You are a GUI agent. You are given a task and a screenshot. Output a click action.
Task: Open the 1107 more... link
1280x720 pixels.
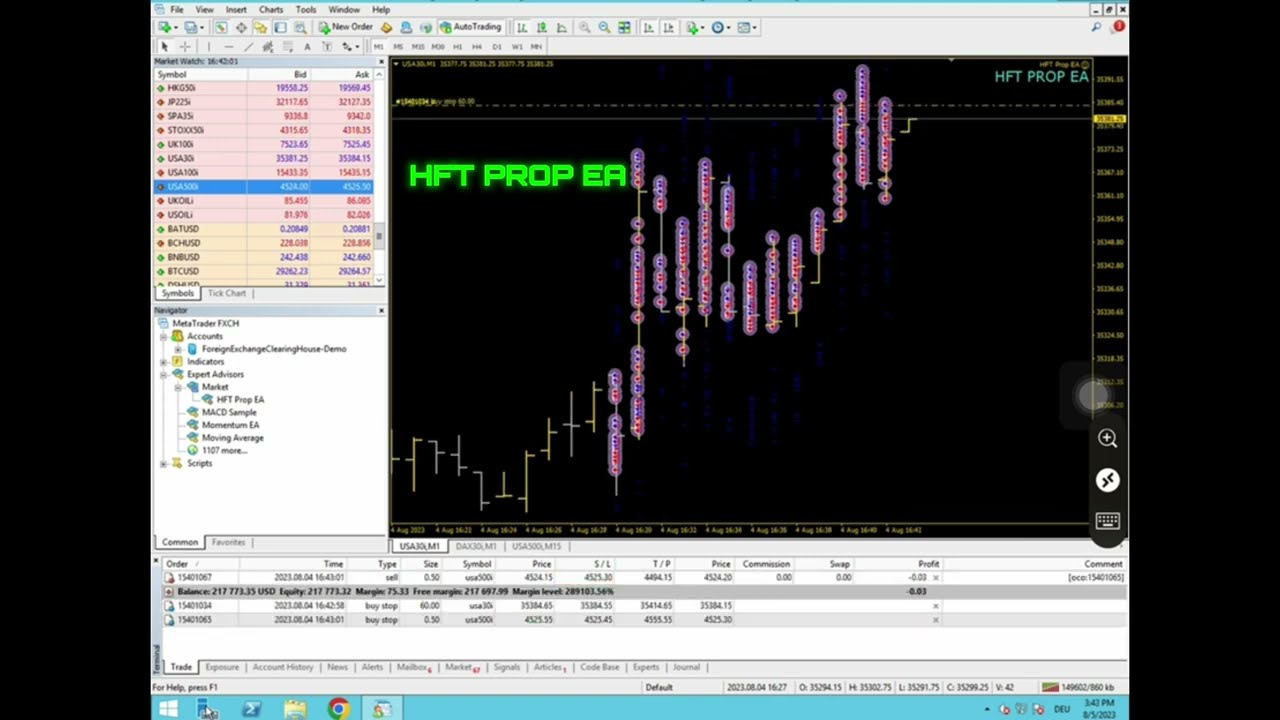224,450
